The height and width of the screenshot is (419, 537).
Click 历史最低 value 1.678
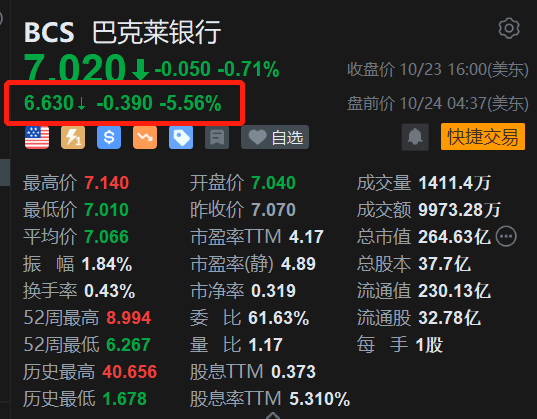[125, 399]
